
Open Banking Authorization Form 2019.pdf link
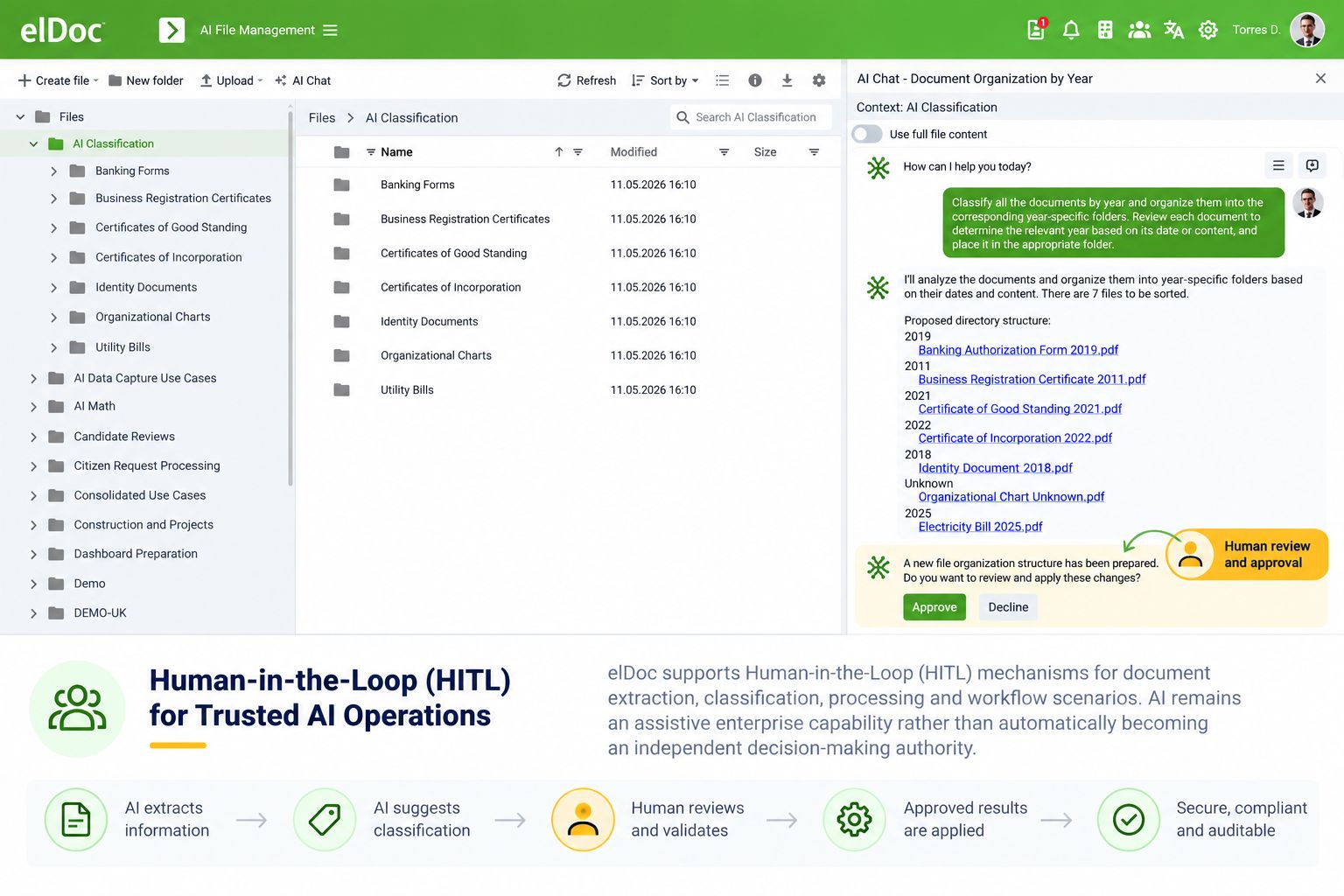coord(1018,350)
